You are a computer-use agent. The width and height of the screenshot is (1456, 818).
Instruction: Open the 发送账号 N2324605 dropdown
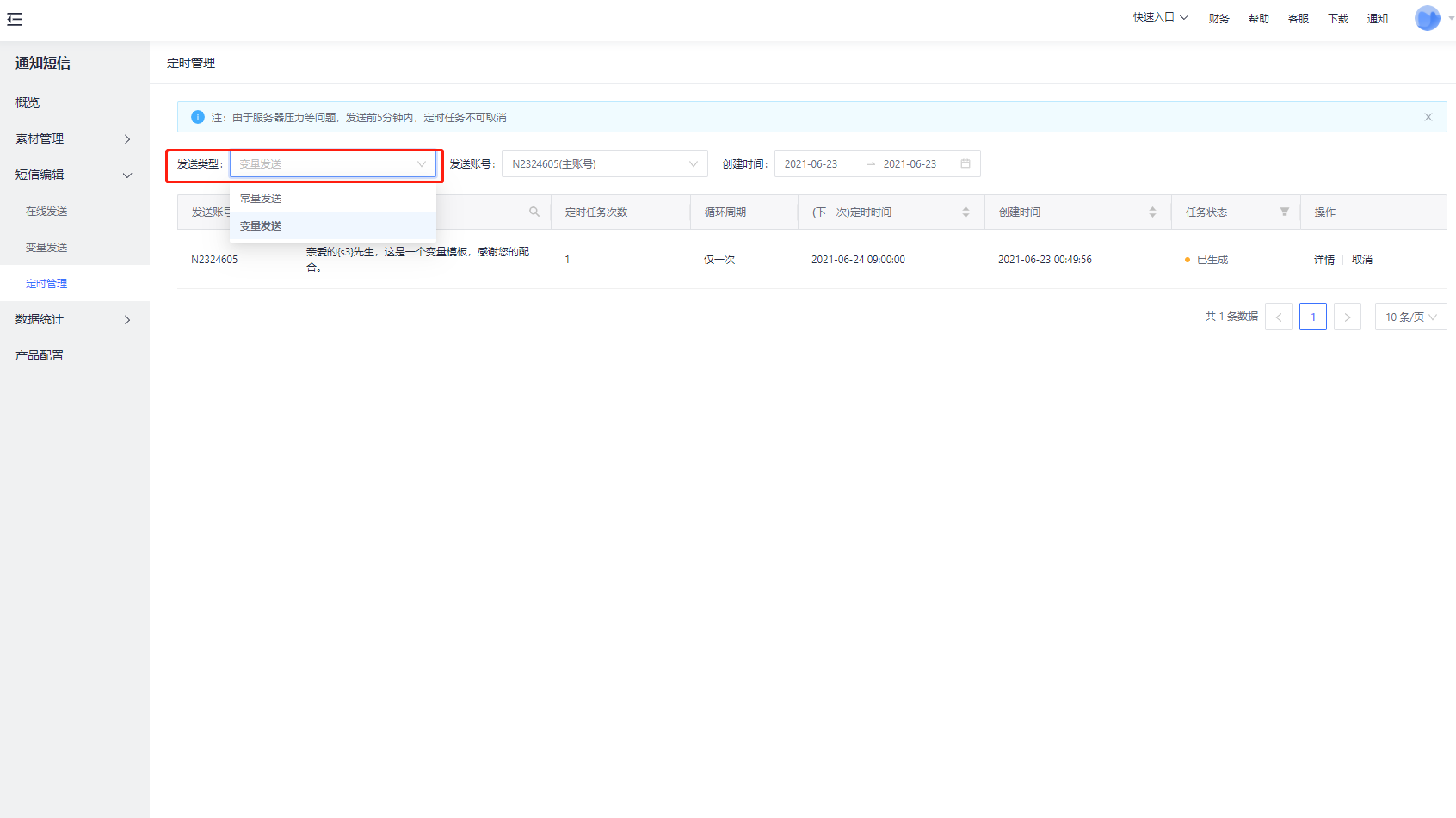[x=605, y=163]
